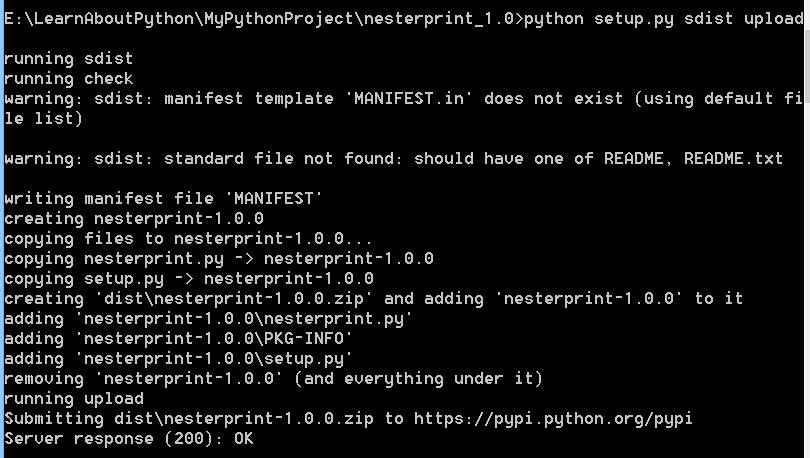810x458 pixels.
Task: Click the 'running check' output line
Action: coord(69,78)
